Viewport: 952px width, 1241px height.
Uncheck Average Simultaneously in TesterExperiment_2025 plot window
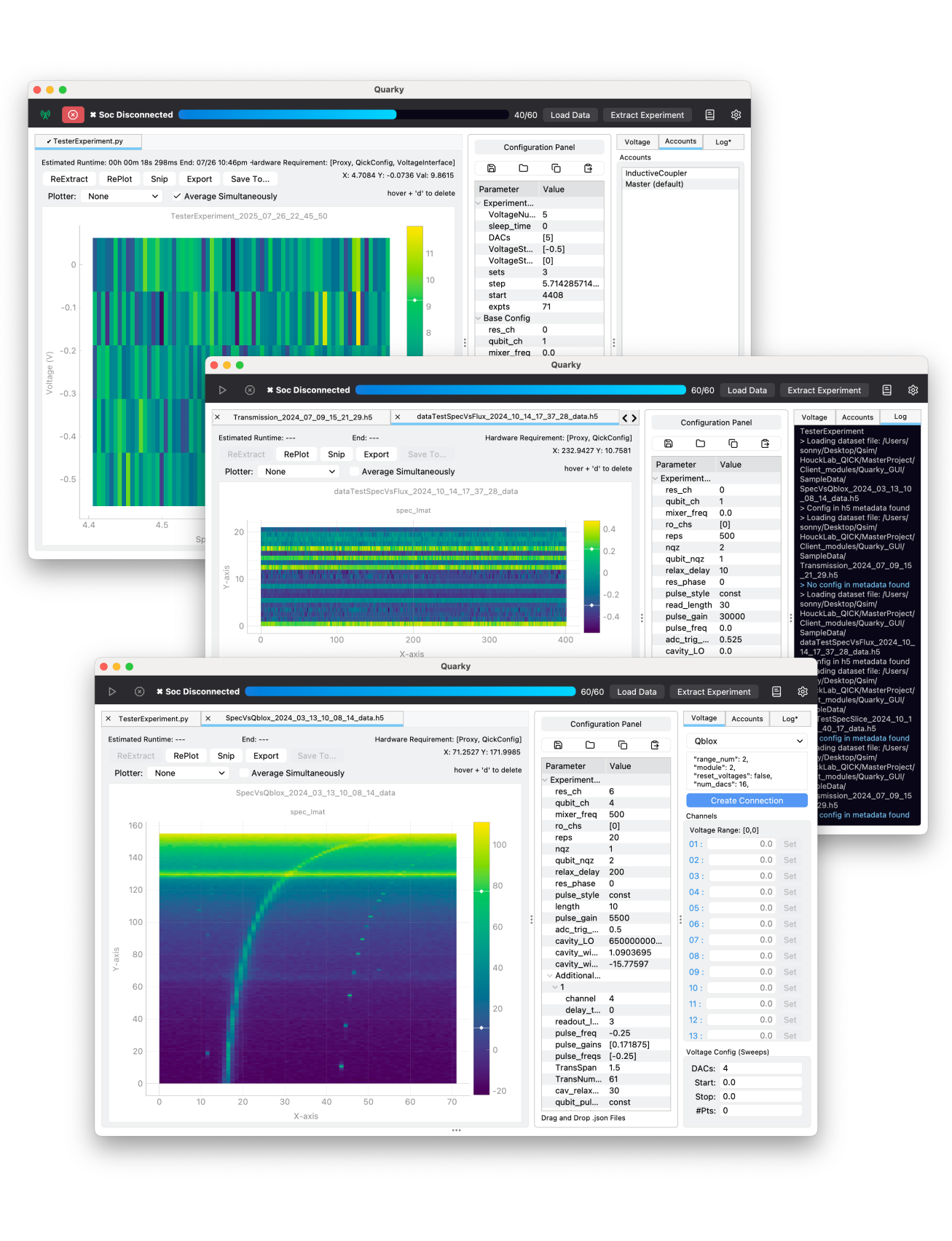[x=177, y=196]
